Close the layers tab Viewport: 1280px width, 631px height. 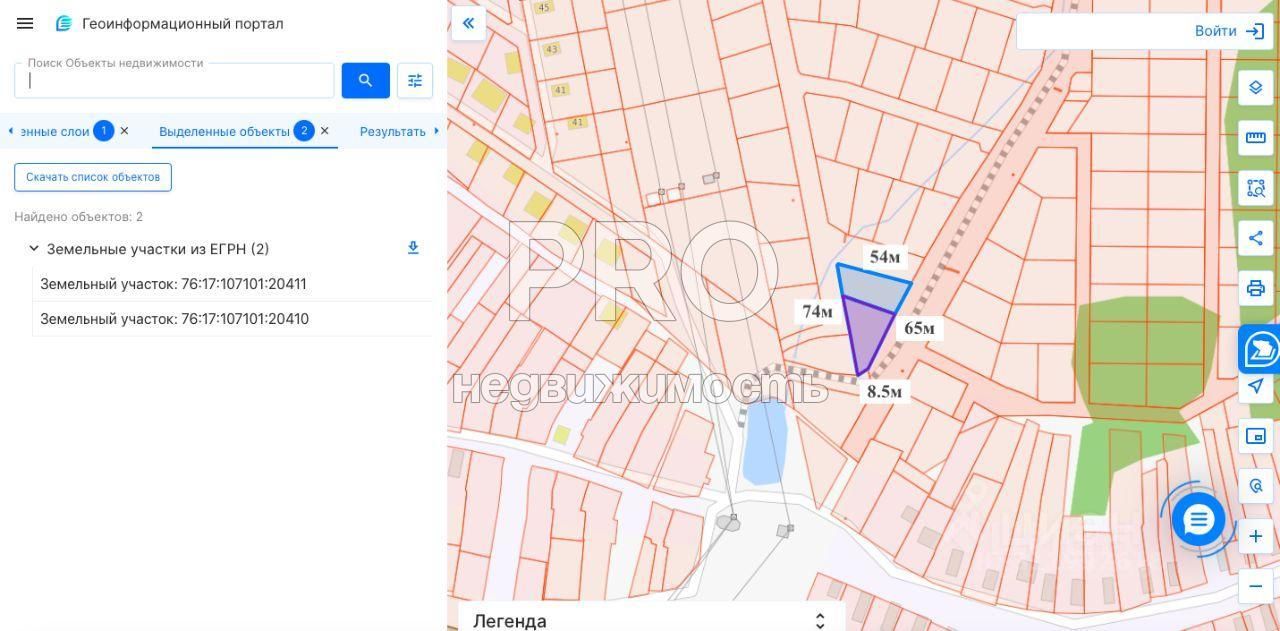124,131
